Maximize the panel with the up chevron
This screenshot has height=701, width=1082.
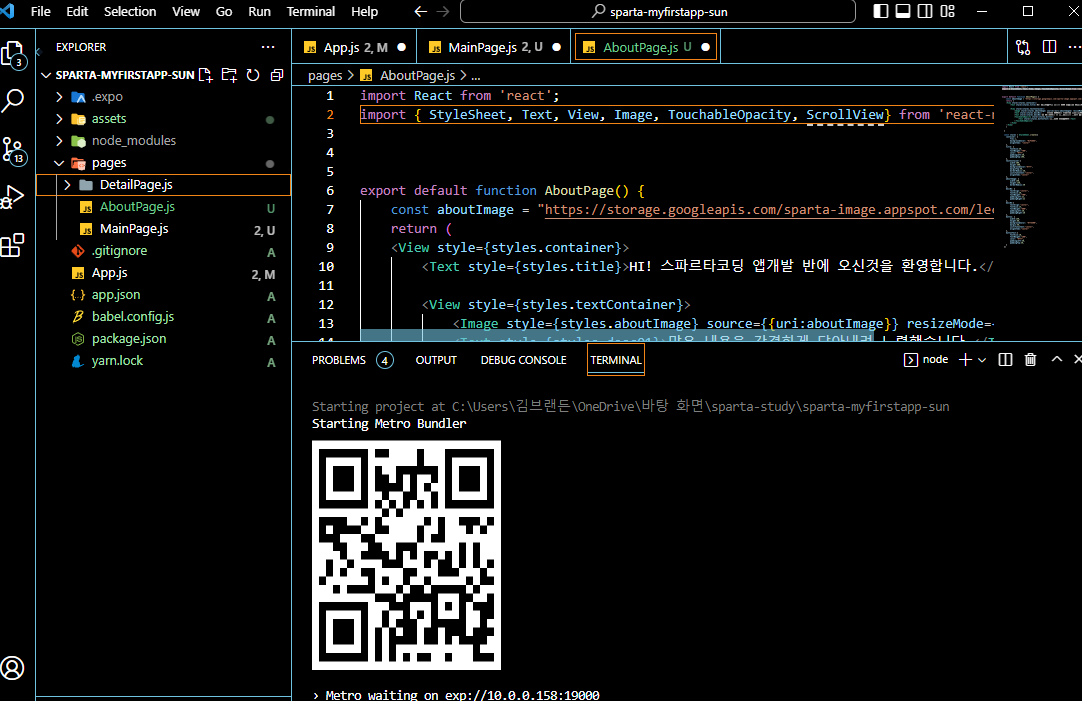[x=1056, y=359]
